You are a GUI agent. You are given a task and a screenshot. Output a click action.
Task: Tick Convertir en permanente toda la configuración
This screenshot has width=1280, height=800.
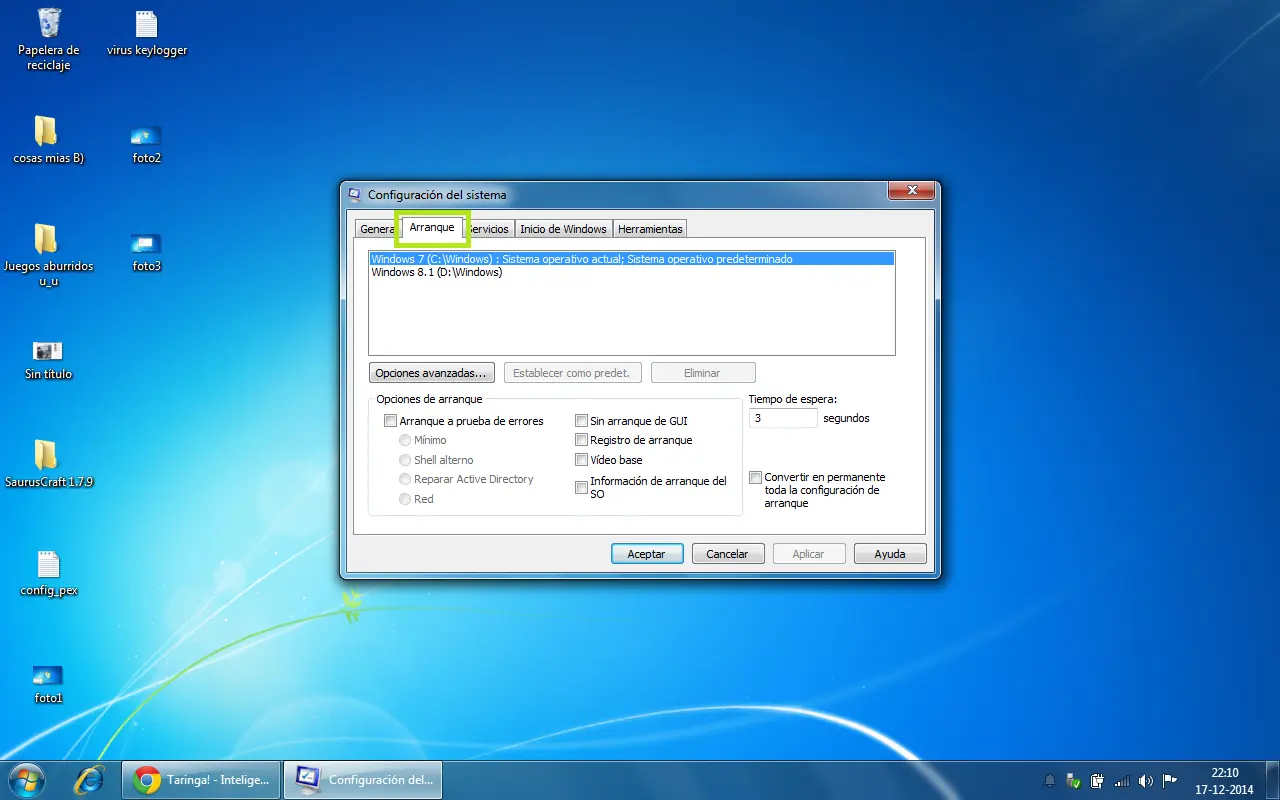click(x=756, y=478)
